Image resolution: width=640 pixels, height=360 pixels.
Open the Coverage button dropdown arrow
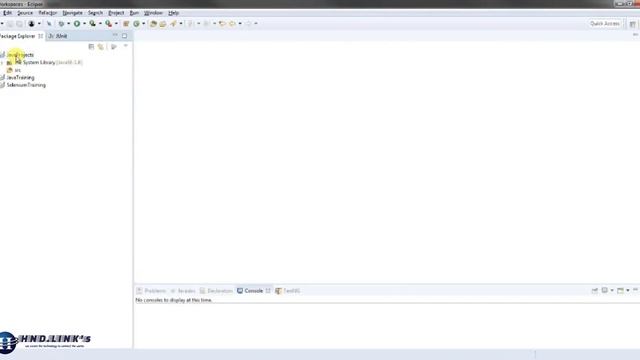point(100,24)
